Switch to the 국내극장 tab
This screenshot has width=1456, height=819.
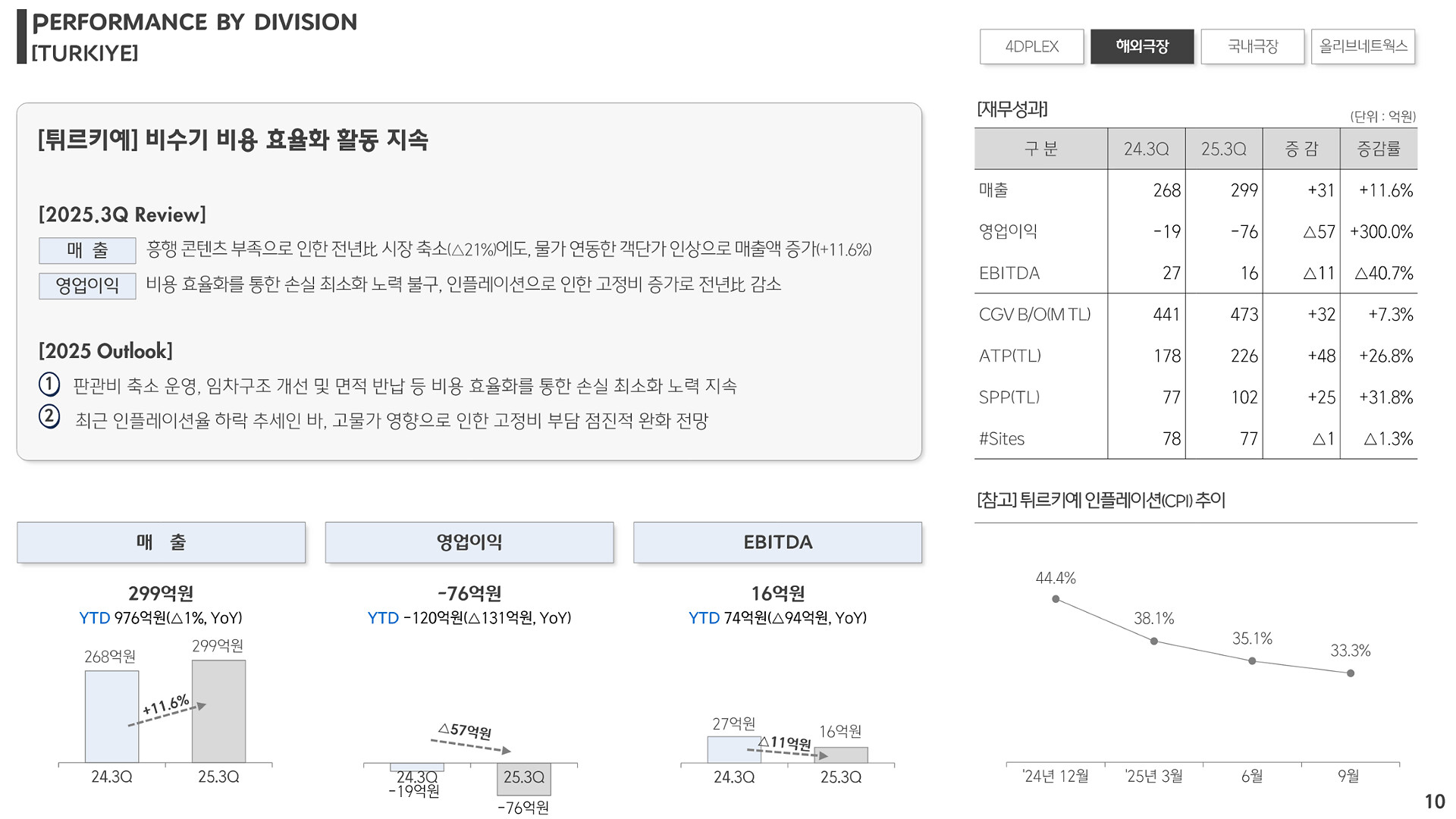tap(1253, 46)
